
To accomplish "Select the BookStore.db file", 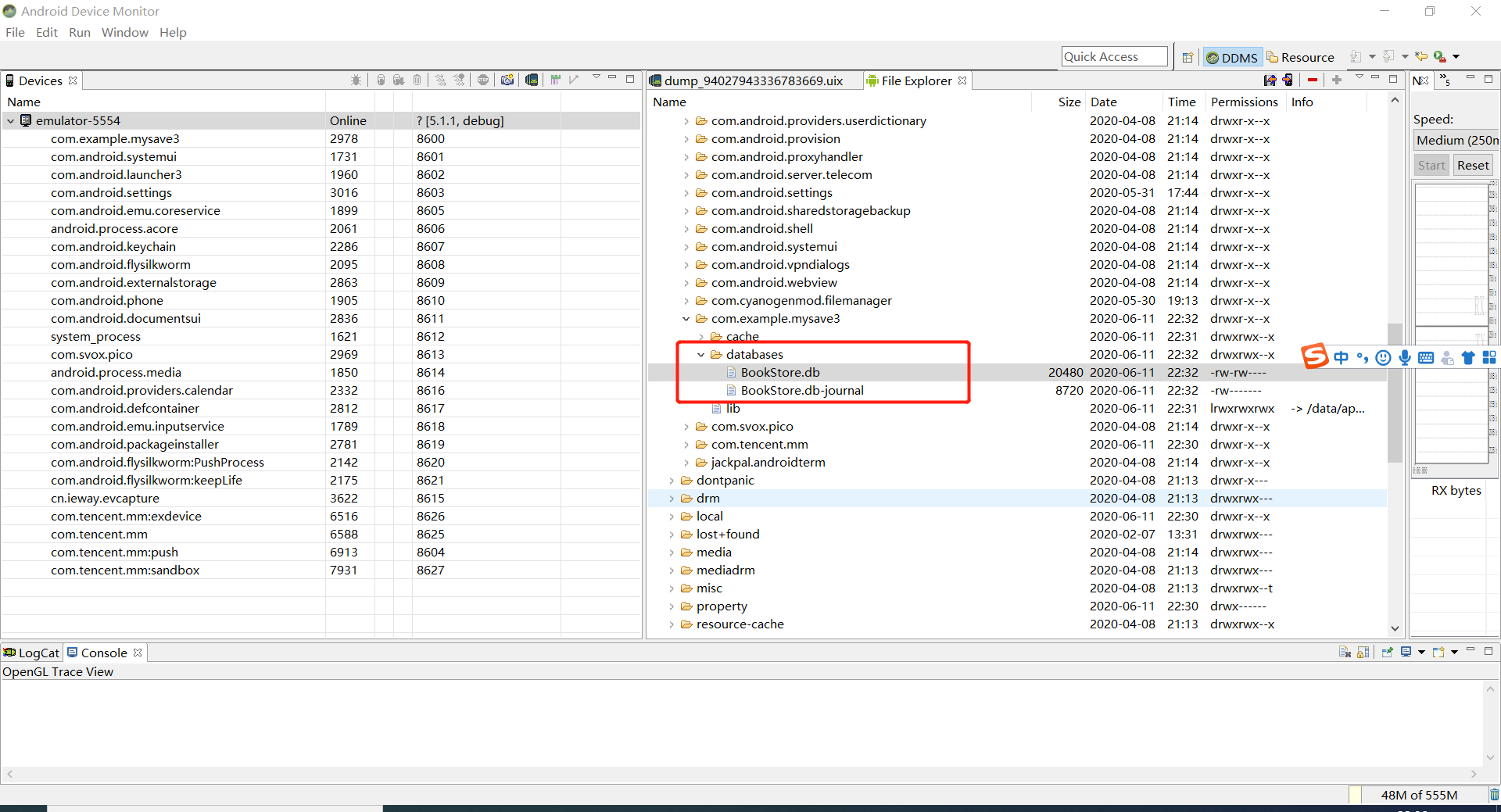I will [780, 372].
